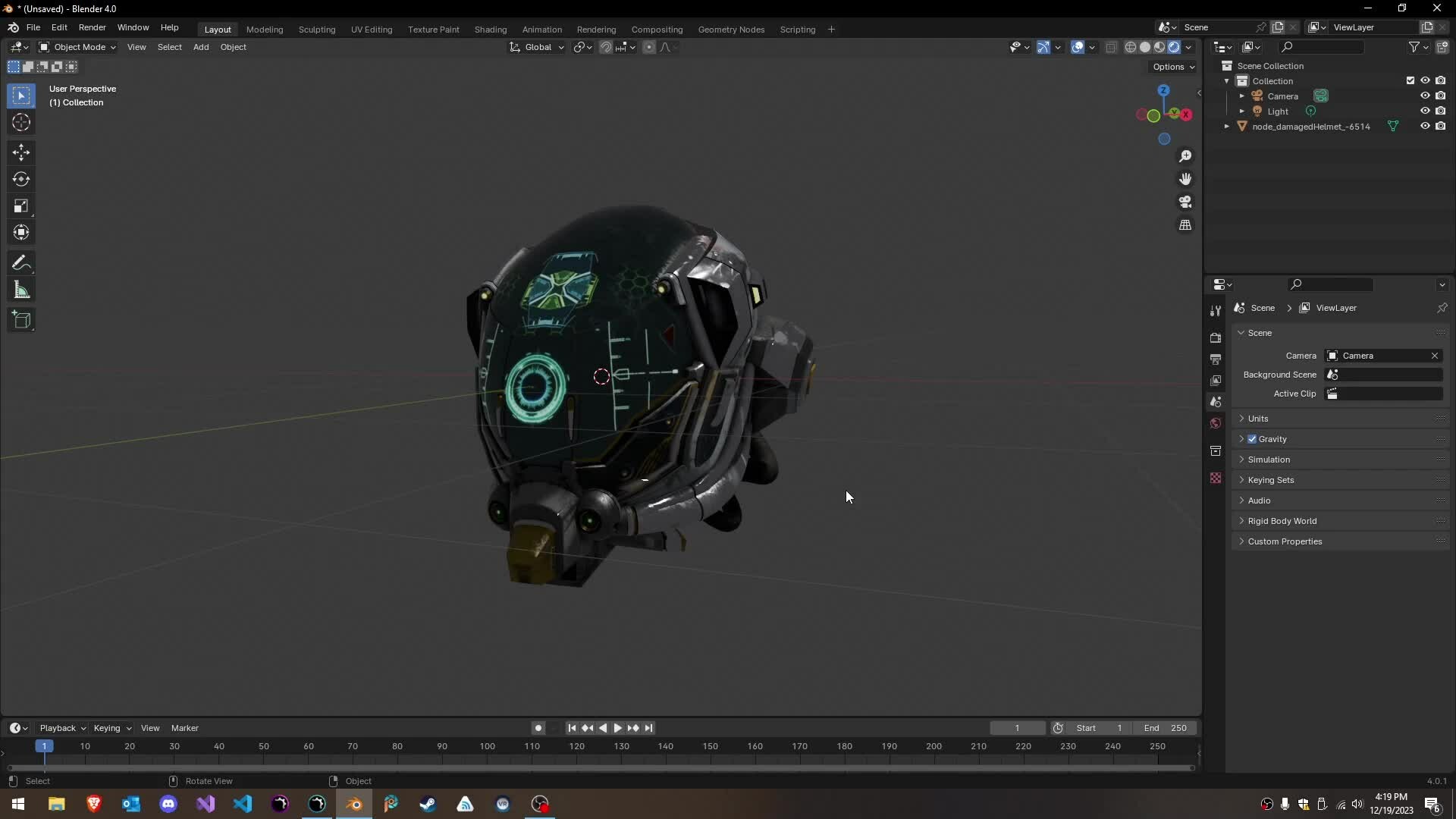Select the Rotate tool
1456x819 pixels.
click(21, 180)
